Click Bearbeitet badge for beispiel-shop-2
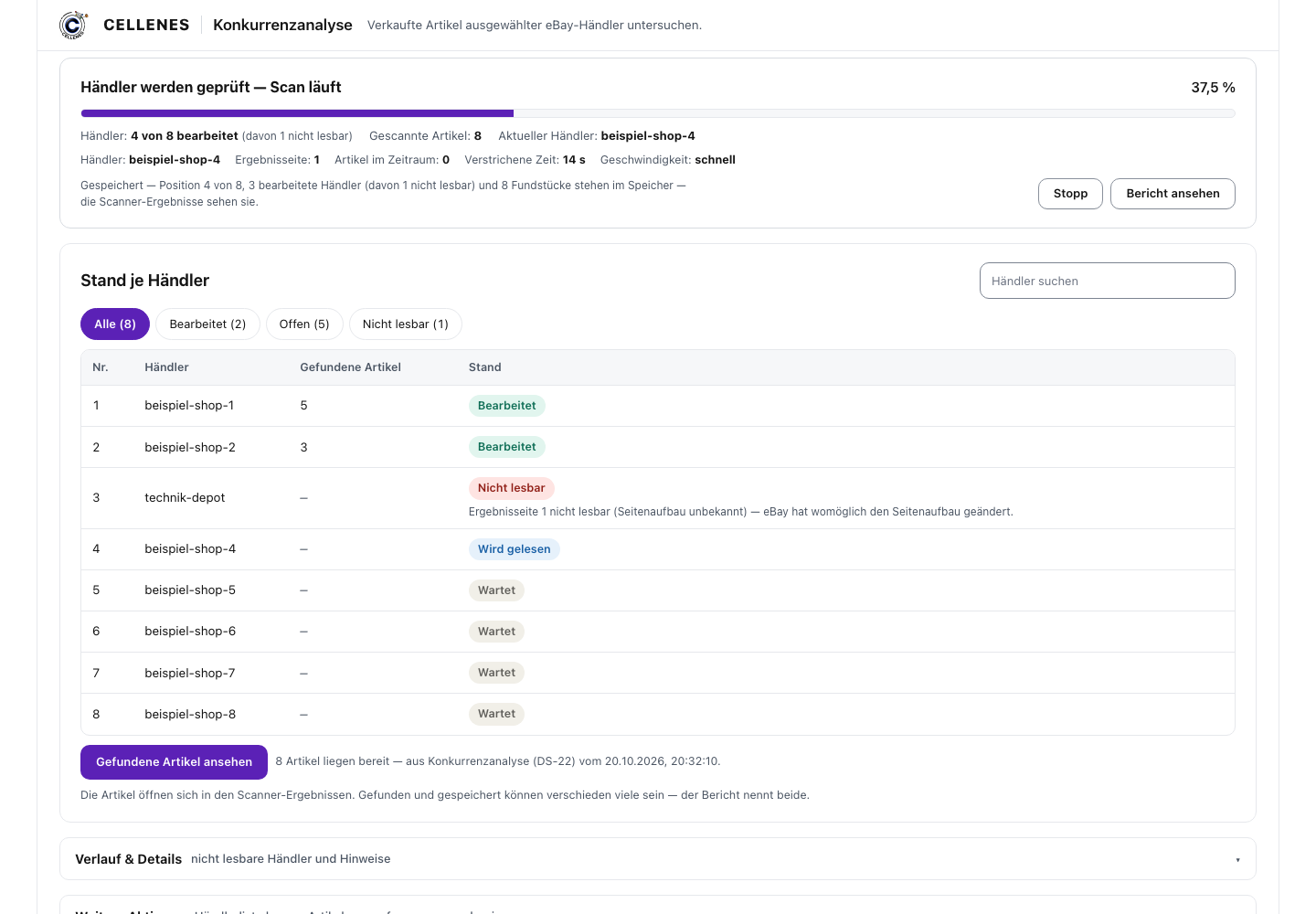This screenshot has width=1316, height=914. 506,447
